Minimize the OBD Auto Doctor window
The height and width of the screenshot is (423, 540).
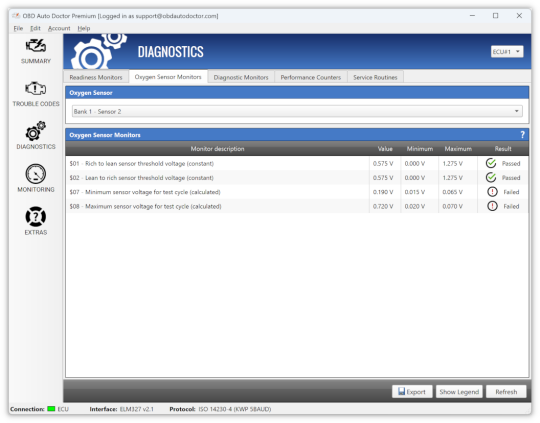pos(472,16)
